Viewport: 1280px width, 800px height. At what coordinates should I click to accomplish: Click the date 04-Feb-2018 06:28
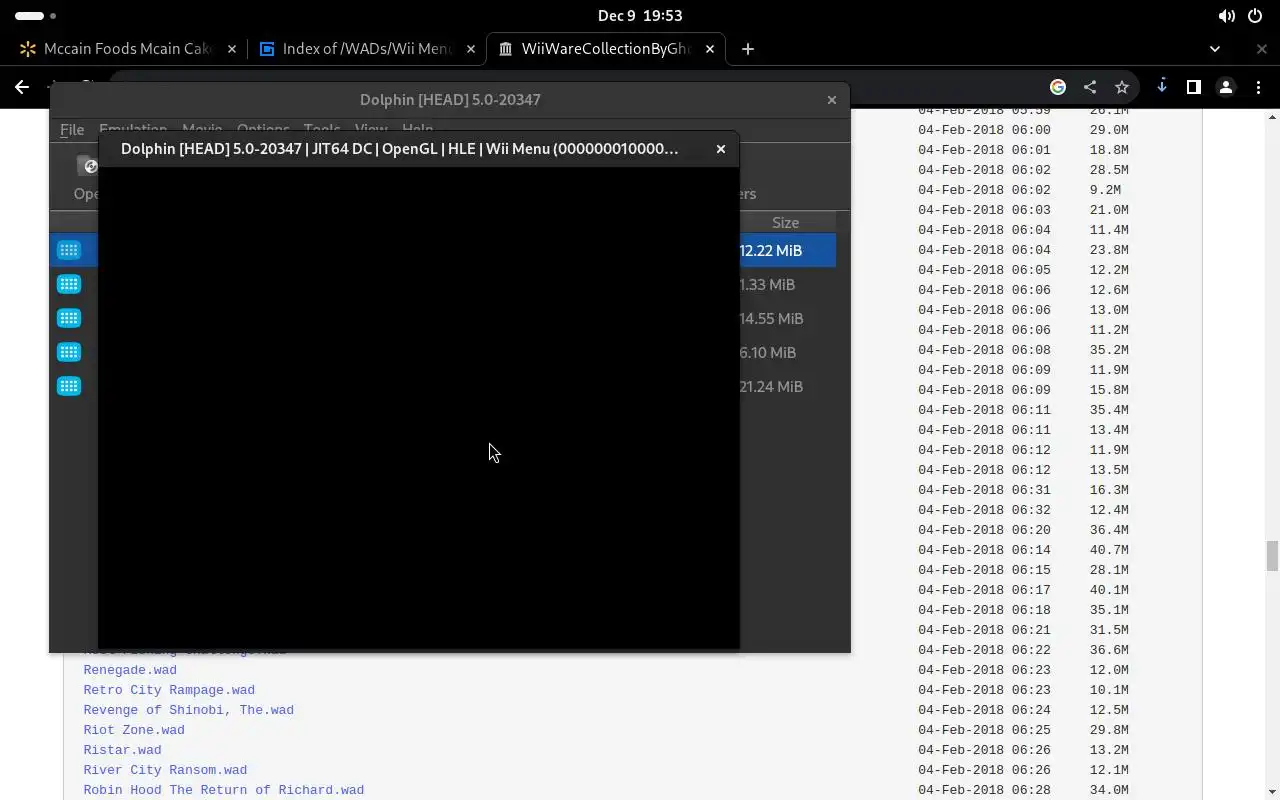984,790
